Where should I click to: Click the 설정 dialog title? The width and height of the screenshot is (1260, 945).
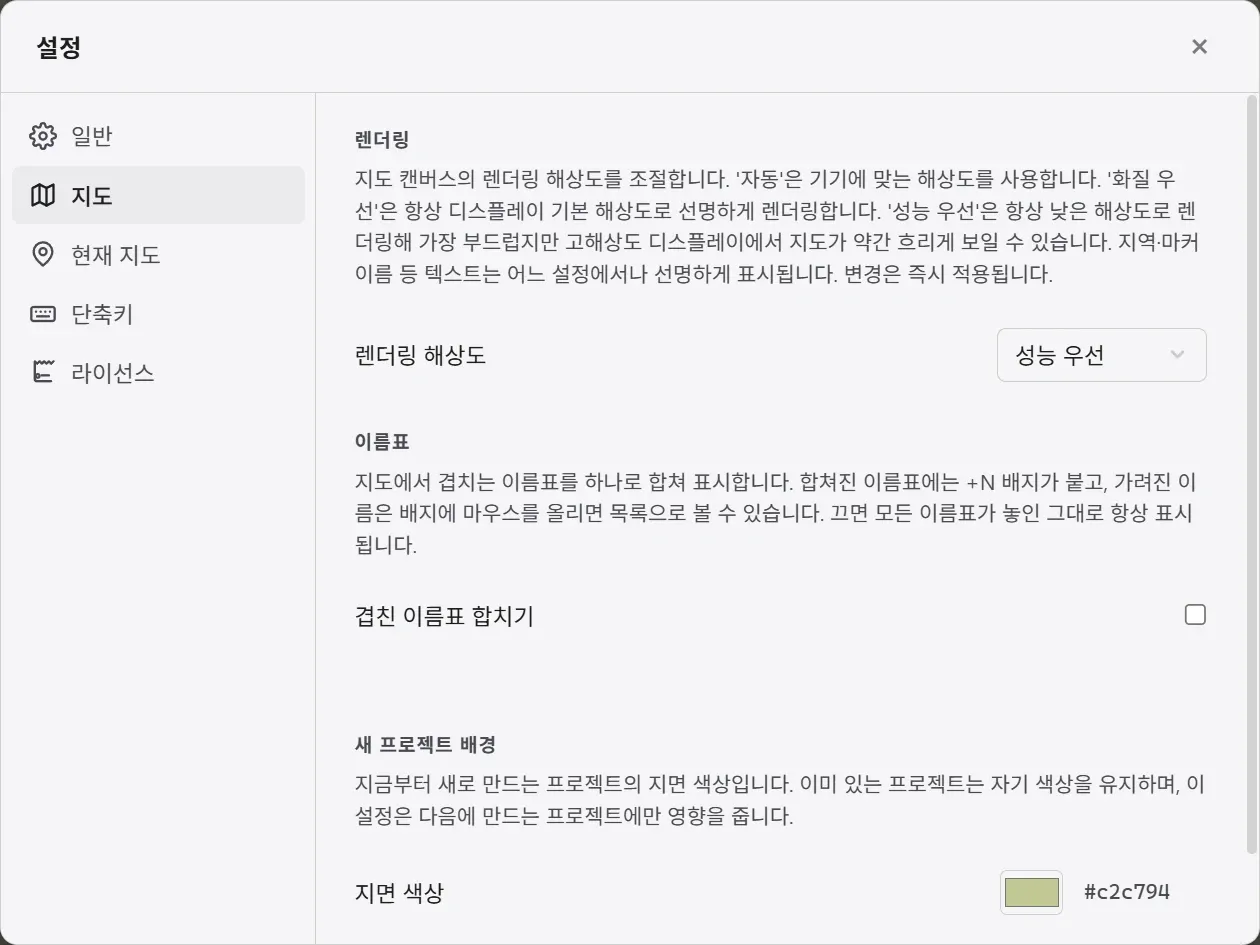[x=58, y=47]
